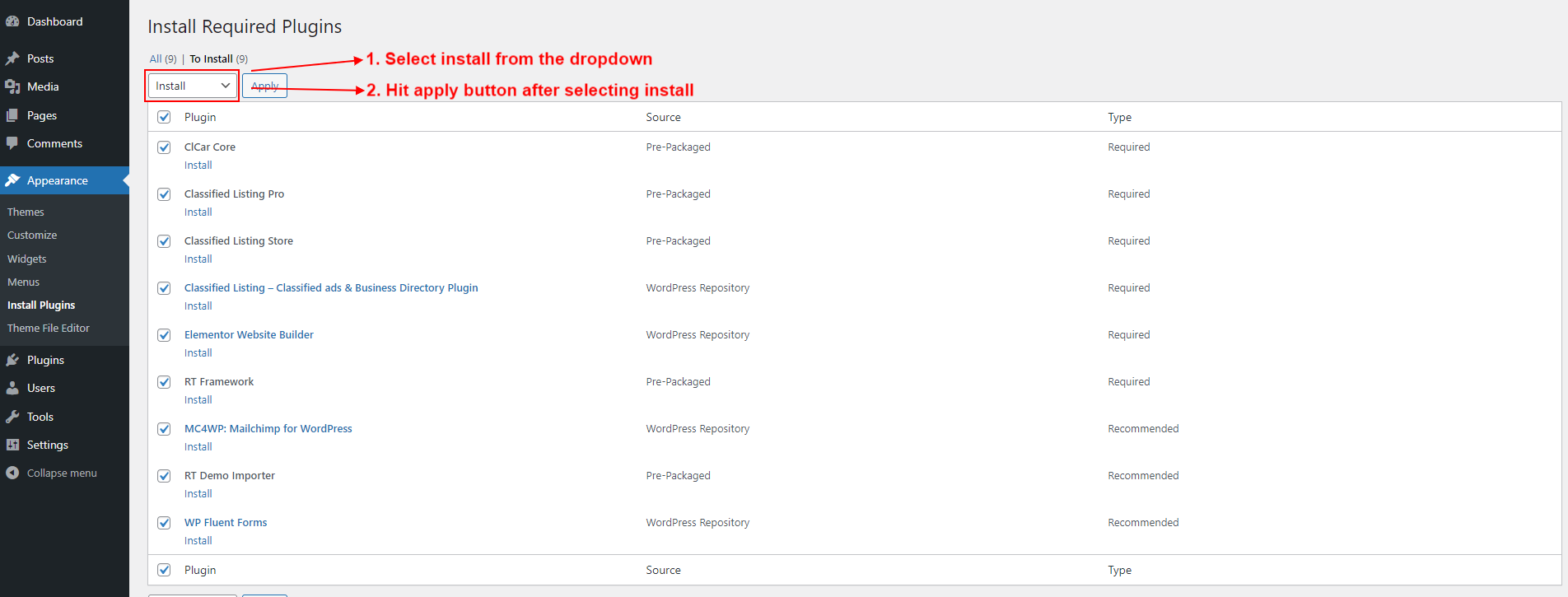Click Install under Elementor Website Builder
This screenshot has height=597, width=1568.
198,352
